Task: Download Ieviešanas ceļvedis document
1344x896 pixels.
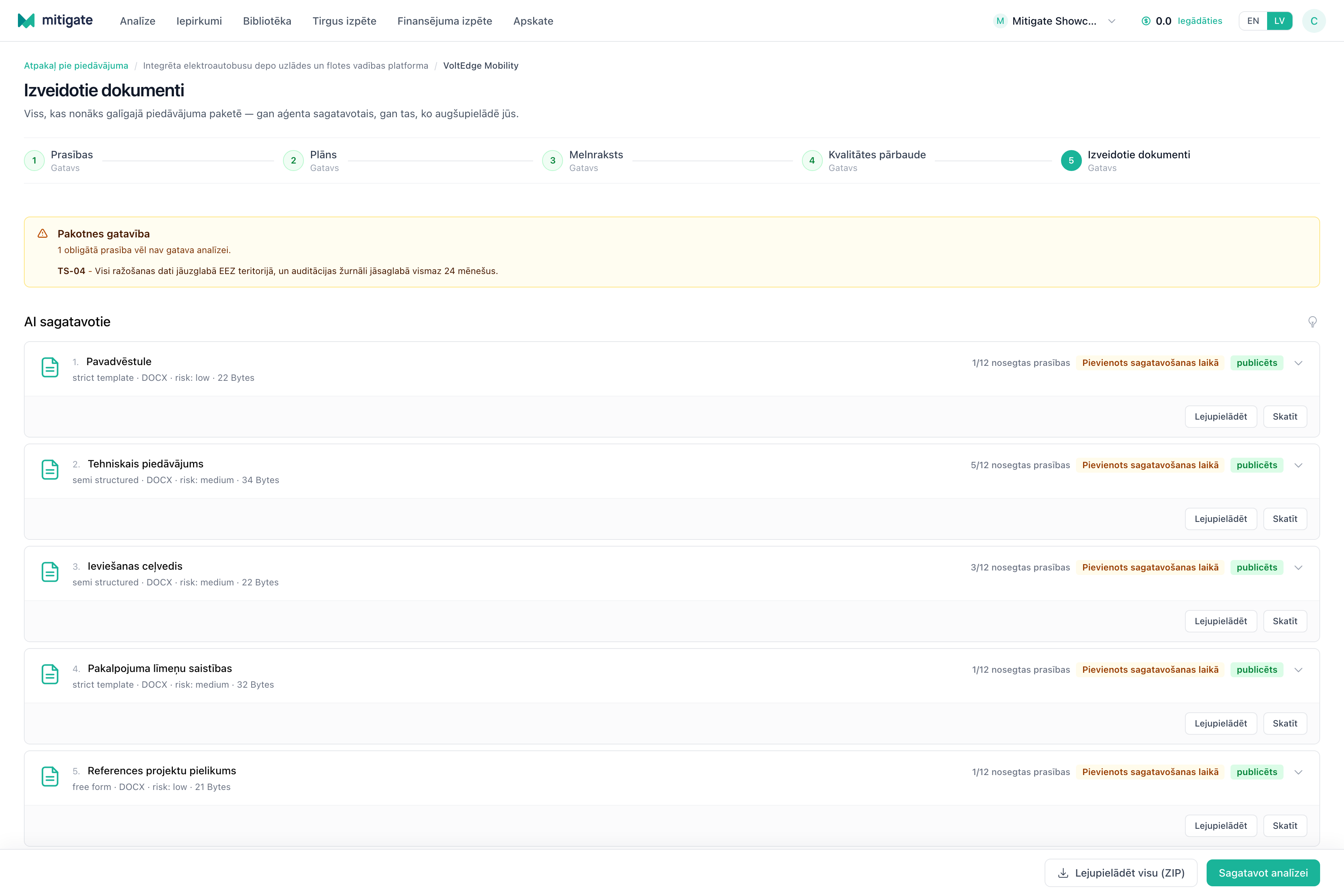Action: coord(1220,621)
